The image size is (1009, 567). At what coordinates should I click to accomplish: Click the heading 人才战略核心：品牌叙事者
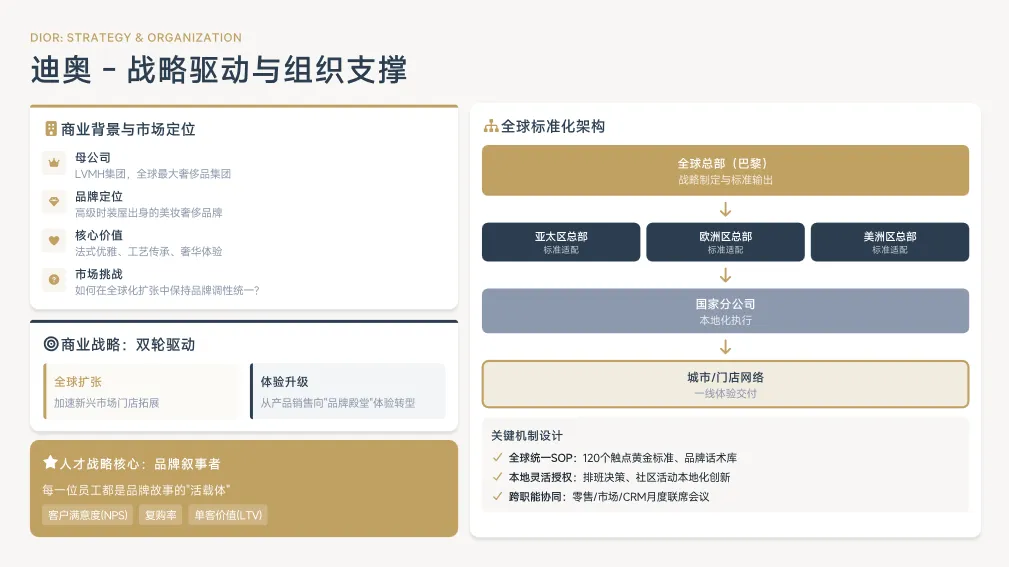click(140, 463)
